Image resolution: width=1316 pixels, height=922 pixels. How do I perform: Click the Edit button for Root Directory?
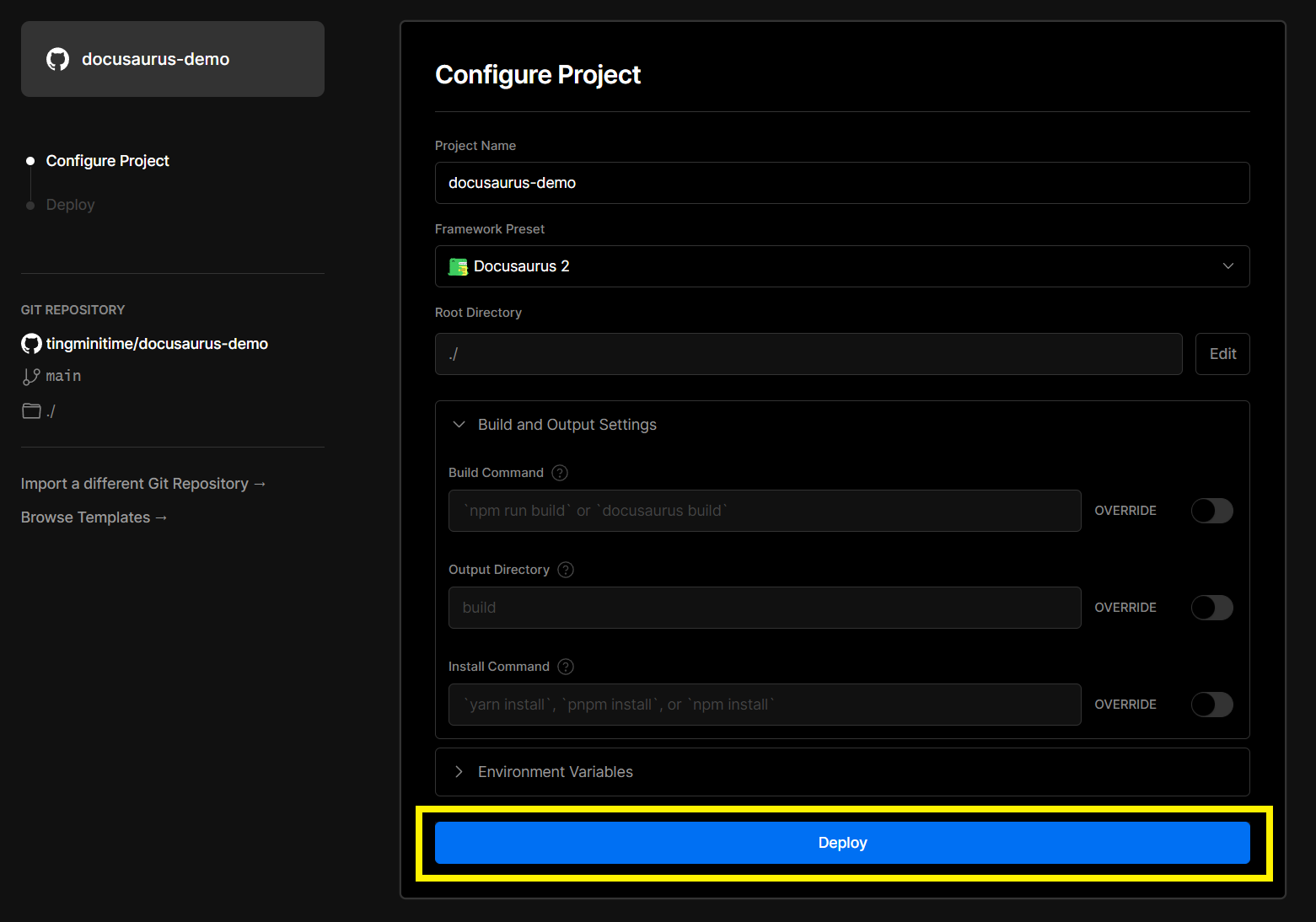(1222, 354)
